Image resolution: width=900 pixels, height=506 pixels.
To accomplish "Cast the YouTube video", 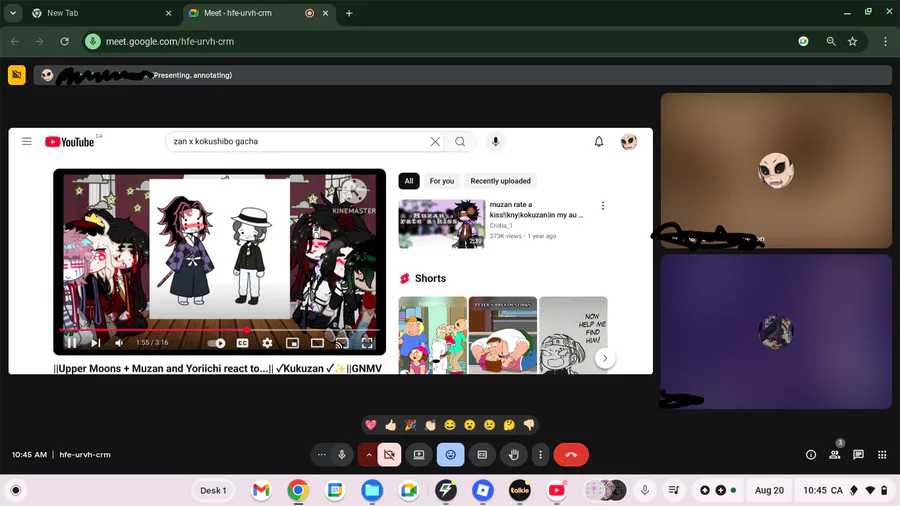I will coord(342,343).
